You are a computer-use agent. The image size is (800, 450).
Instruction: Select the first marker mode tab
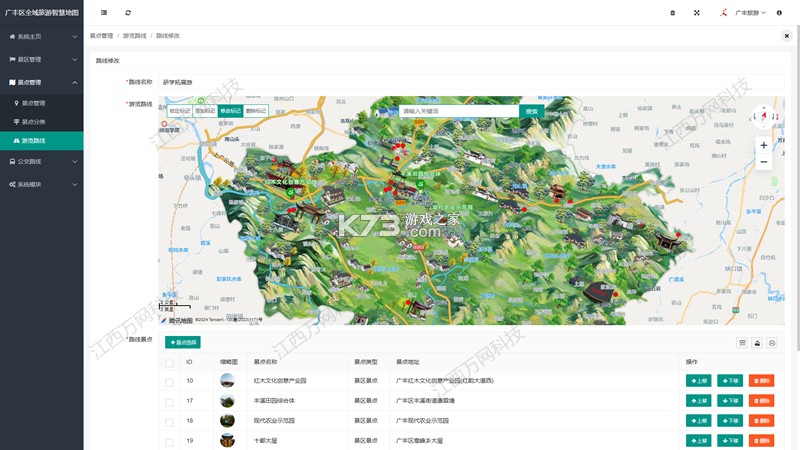pos(180,111)
